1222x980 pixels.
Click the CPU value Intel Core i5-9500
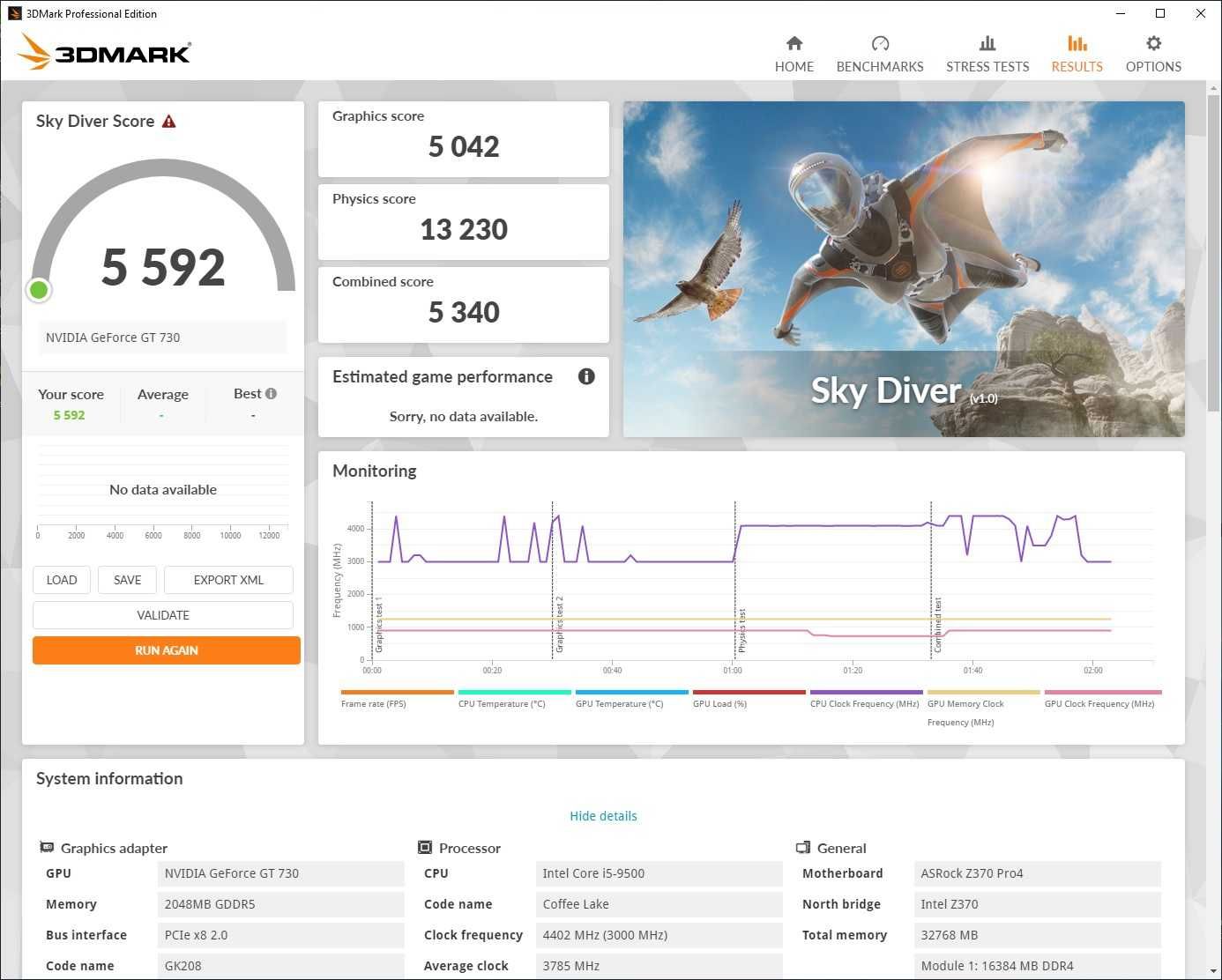coord(659,873)
